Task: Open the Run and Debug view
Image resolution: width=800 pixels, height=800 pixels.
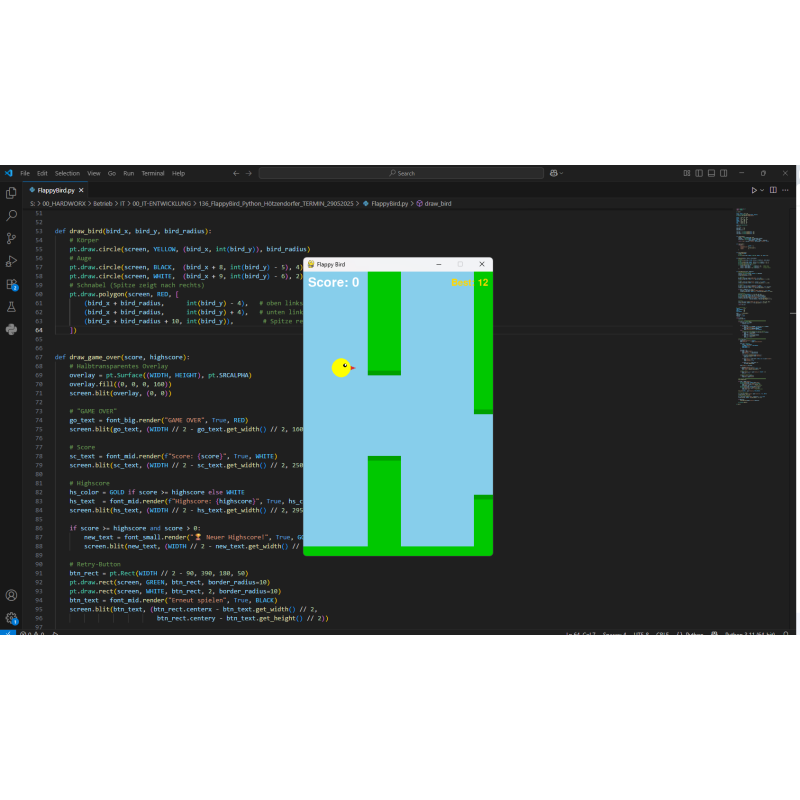Action: tap(11, 261)
